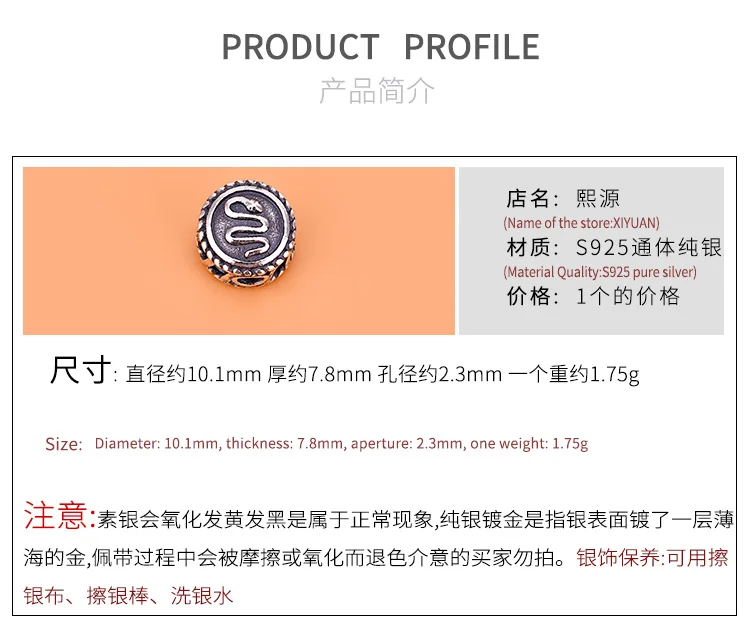Image resolution: width=750 pixels, height=634 pixels.
Task: Click the Material Quality:S925 pure silver text
Action: pyautogui.click(x=600, y=272)
